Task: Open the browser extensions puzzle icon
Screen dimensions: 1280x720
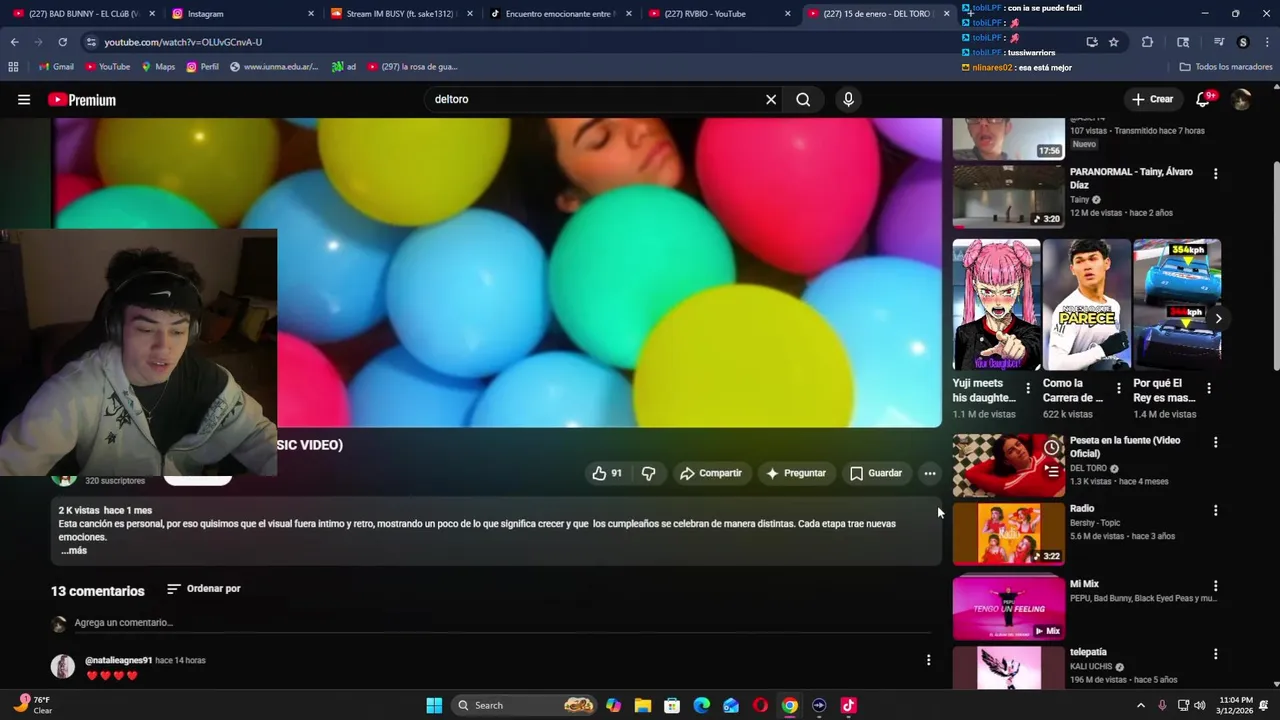Action: click(x=1147, y=42)
